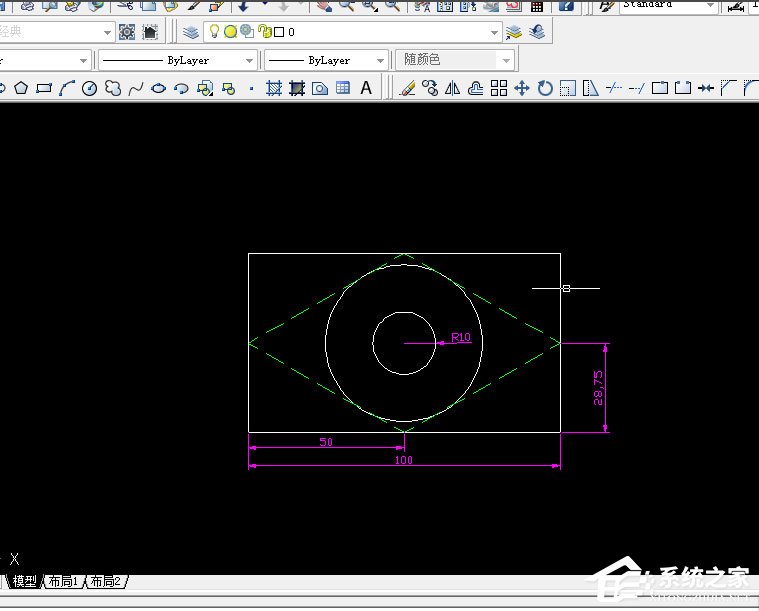The image size is (759, 611).
Task: Toggle layer 0 on/off lightbulb
Action: click(x=214, y=32)
